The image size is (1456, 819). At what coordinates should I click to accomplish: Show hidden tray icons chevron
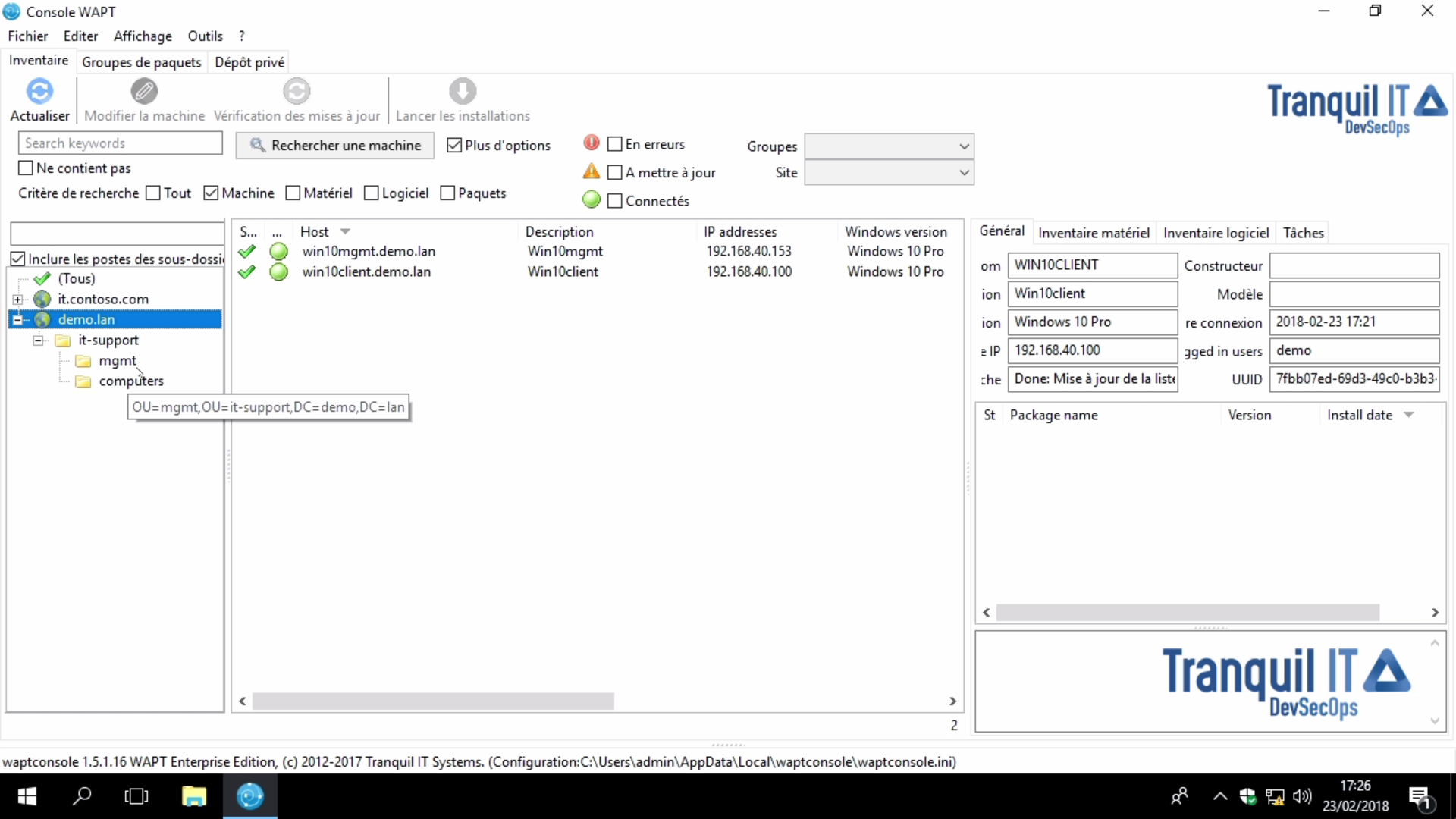(1219, 796)
